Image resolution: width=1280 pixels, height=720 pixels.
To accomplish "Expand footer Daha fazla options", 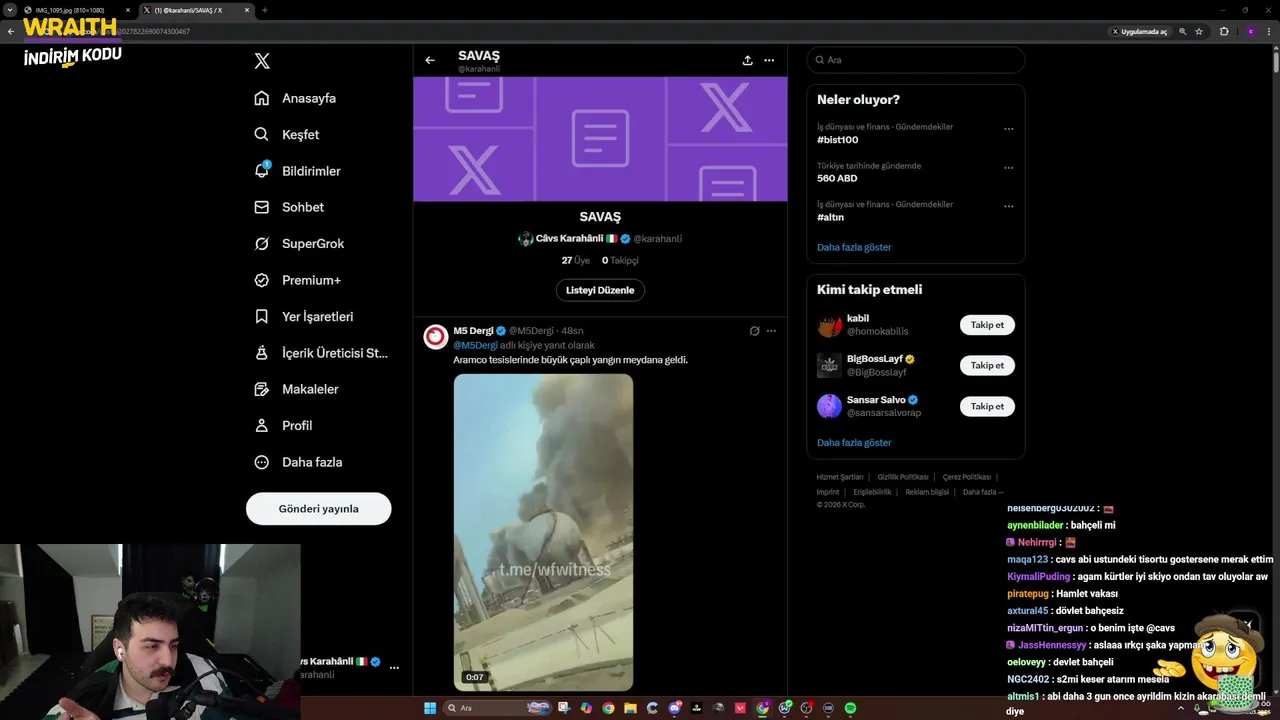I will (x=983, y=492).
